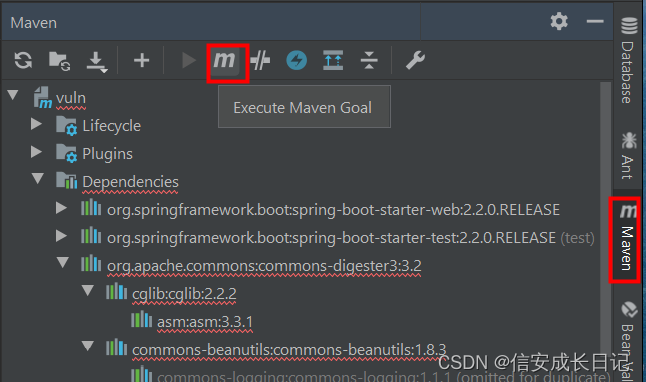
Task: Expand all nodes in Maven tree
Action: coord(333,60)
